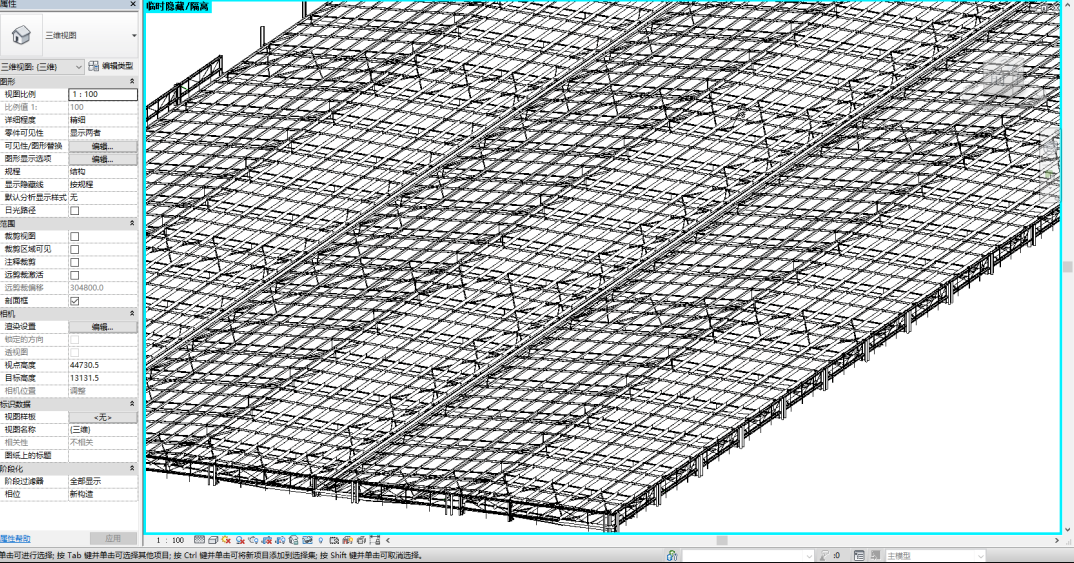1074x563 pixels.
Task: Click the visual style icon in view bar
Action: click(x=213, y=540)
